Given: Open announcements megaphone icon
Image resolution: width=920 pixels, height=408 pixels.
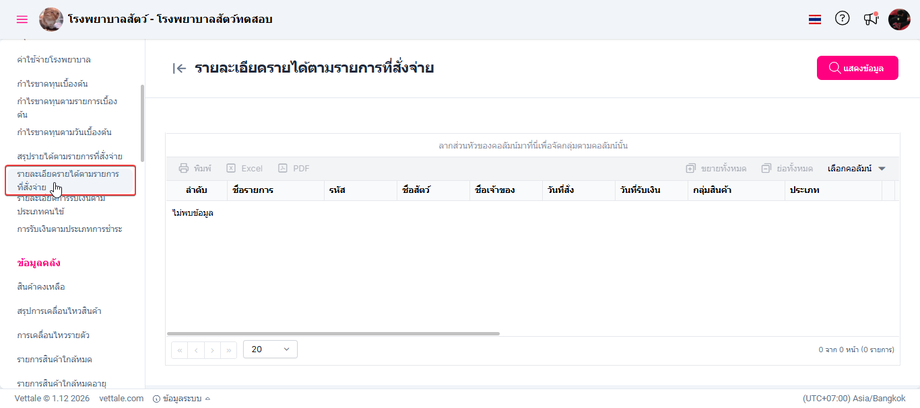Looking at the screenshot, I should (871, 19).
